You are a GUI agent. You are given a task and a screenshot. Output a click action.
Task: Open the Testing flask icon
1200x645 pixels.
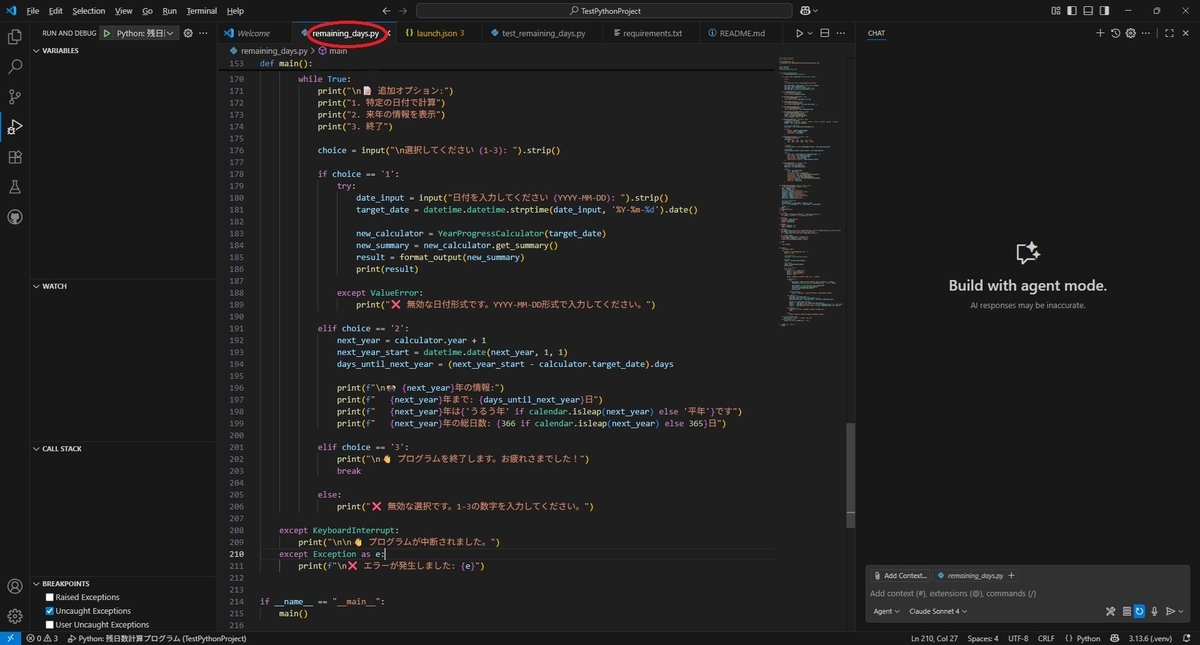click(x=15, y=187)
